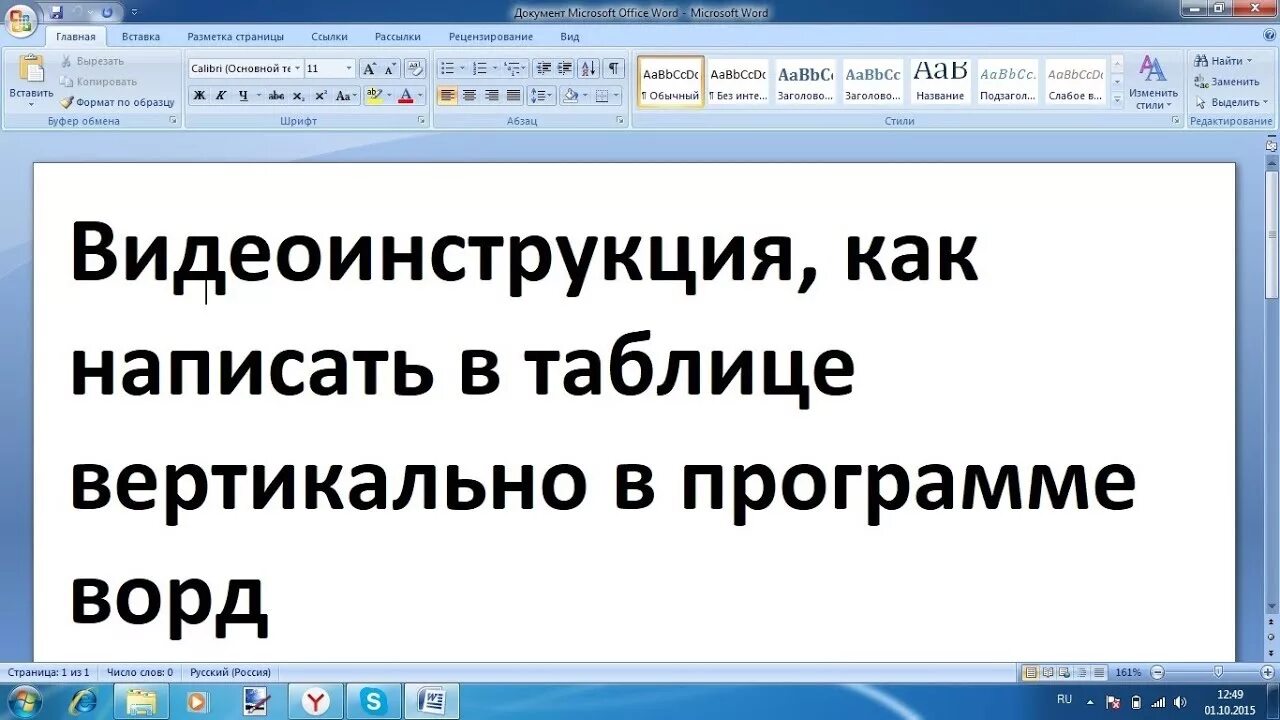Viewport: 1280px width, 720px height.
Task: Click the Redo icon in quick access toolbar
Action: point(107,12)
